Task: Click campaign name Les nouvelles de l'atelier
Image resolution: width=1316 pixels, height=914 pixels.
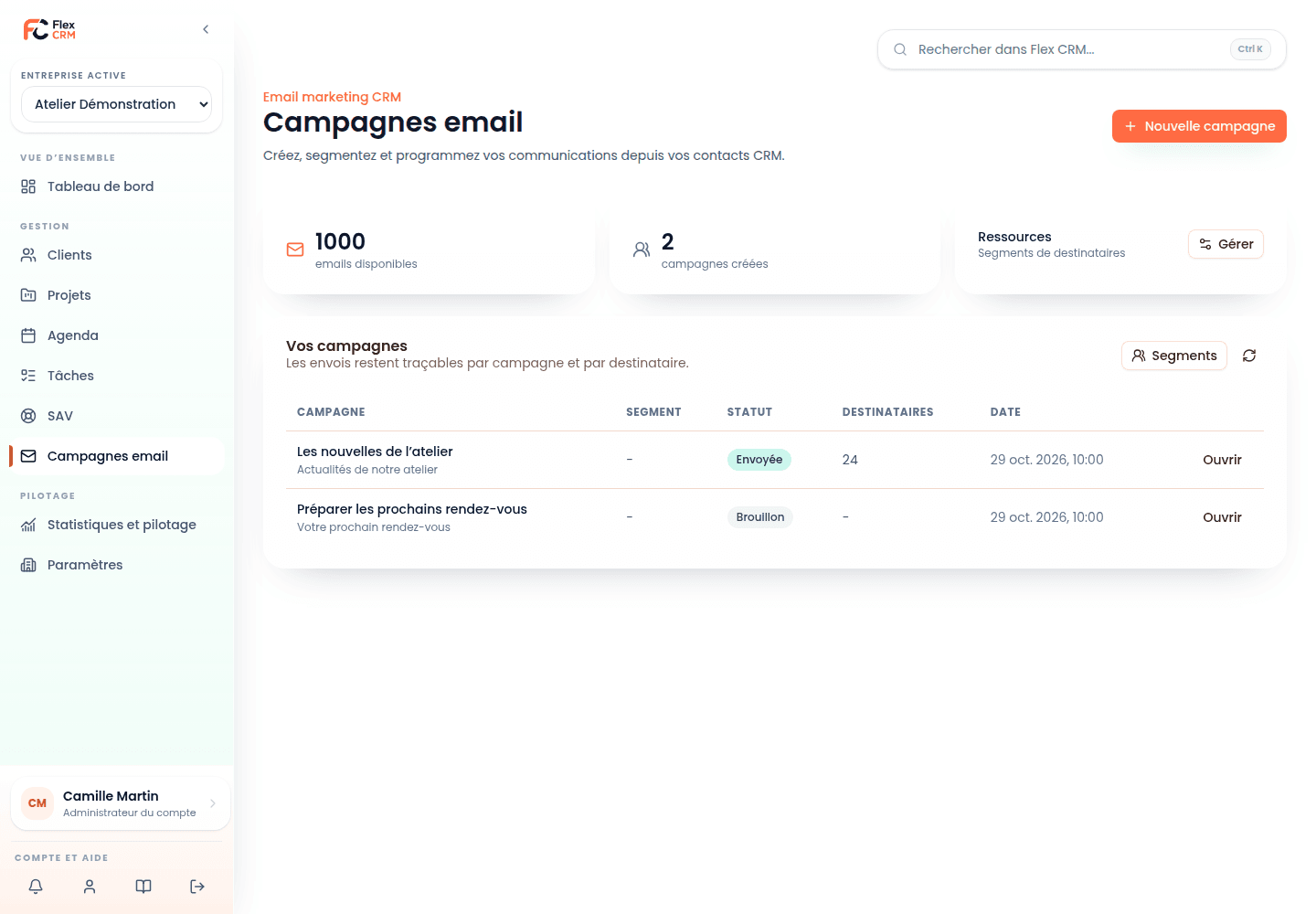Action: tap(375, 452)
